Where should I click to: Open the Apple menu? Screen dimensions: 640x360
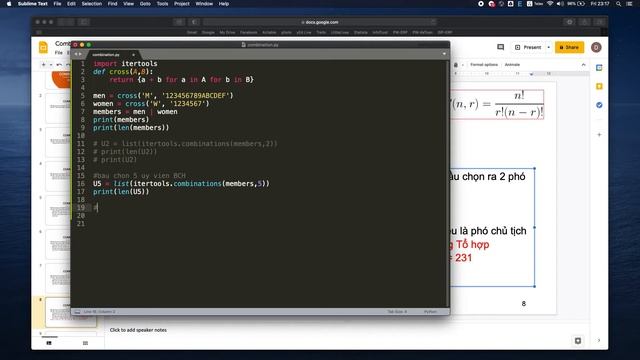(9, 4)
